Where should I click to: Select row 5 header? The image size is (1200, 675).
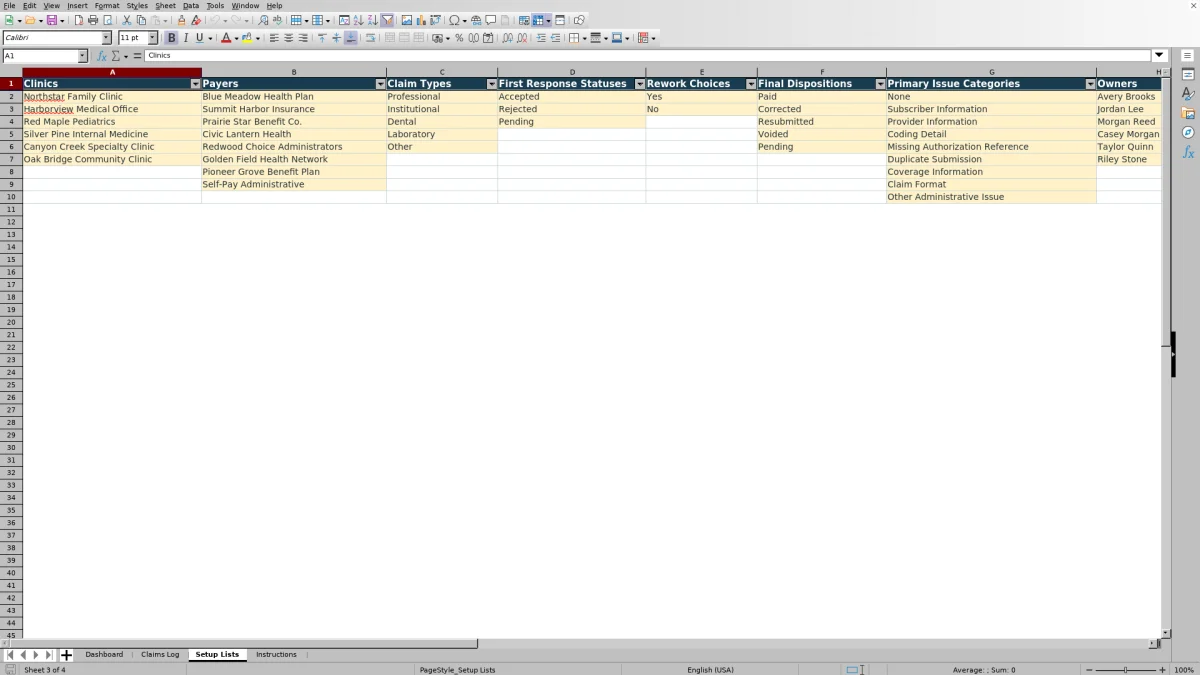click(x=11, y=134)
